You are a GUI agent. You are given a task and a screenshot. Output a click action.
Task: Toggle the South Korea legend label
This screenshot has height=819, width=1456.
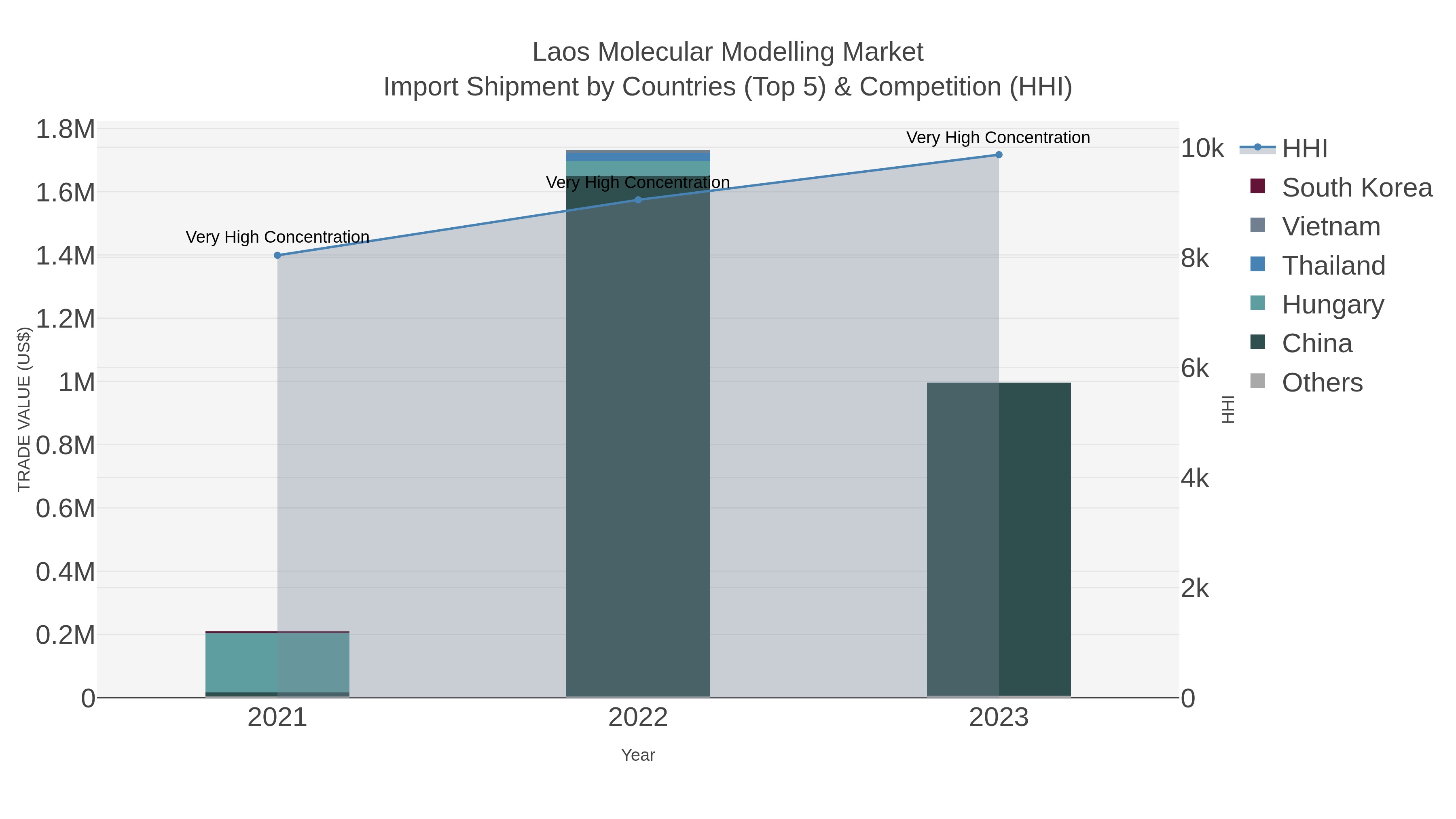coord(1357,188)
